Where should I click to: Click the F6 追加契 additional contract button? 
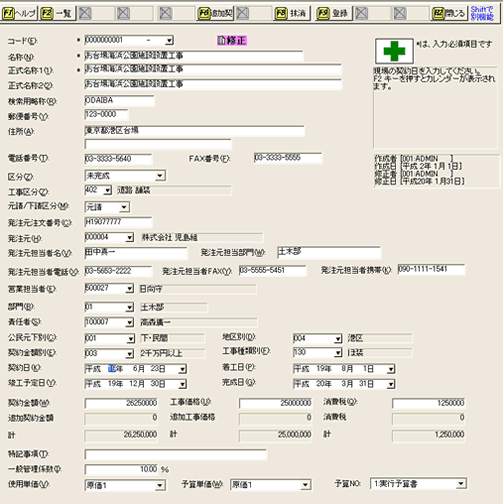click(x=215, y=14)
